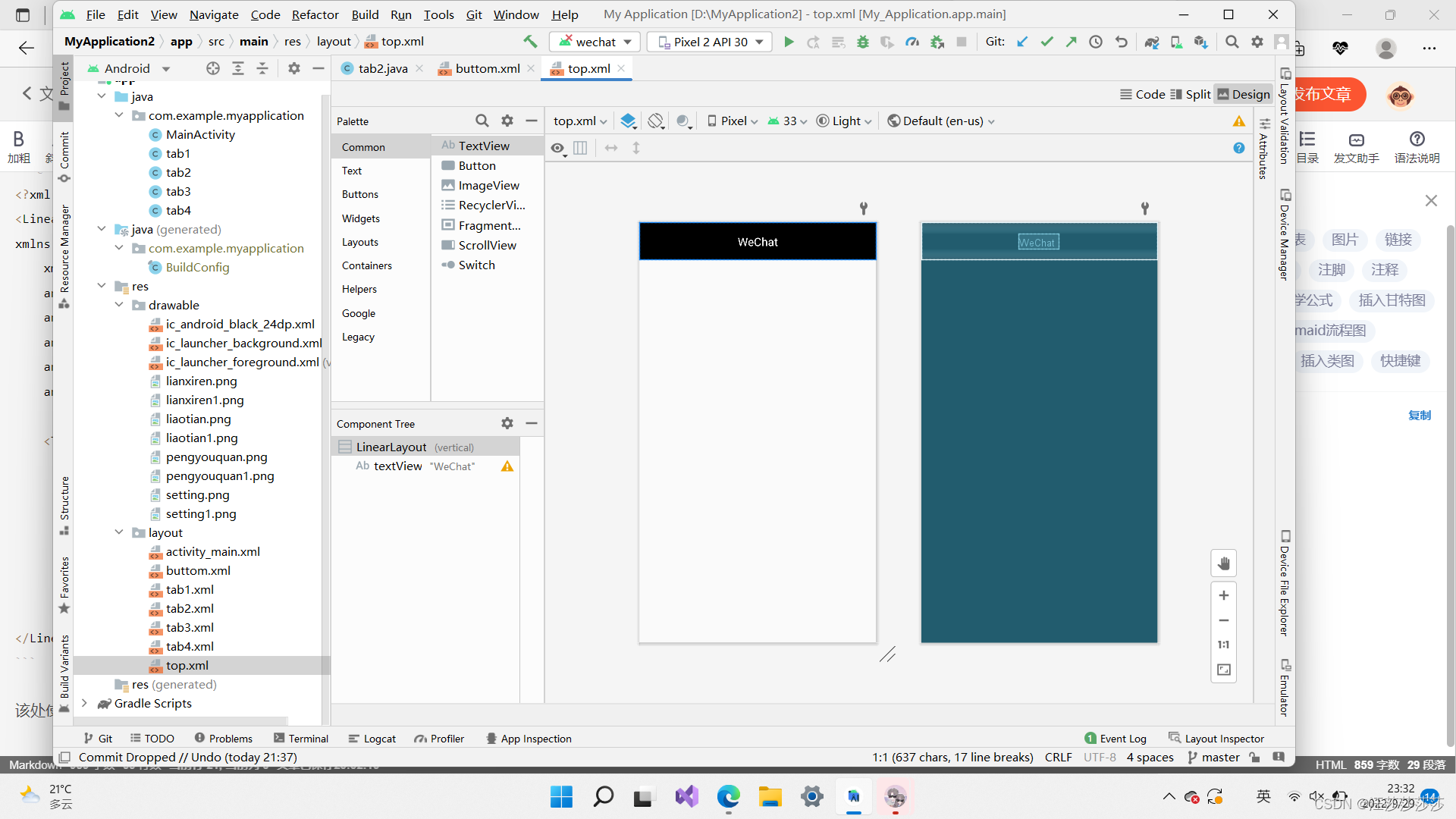Open design surface layers selector
Screen dimensions: 1456x819
[x=628, y=121]
